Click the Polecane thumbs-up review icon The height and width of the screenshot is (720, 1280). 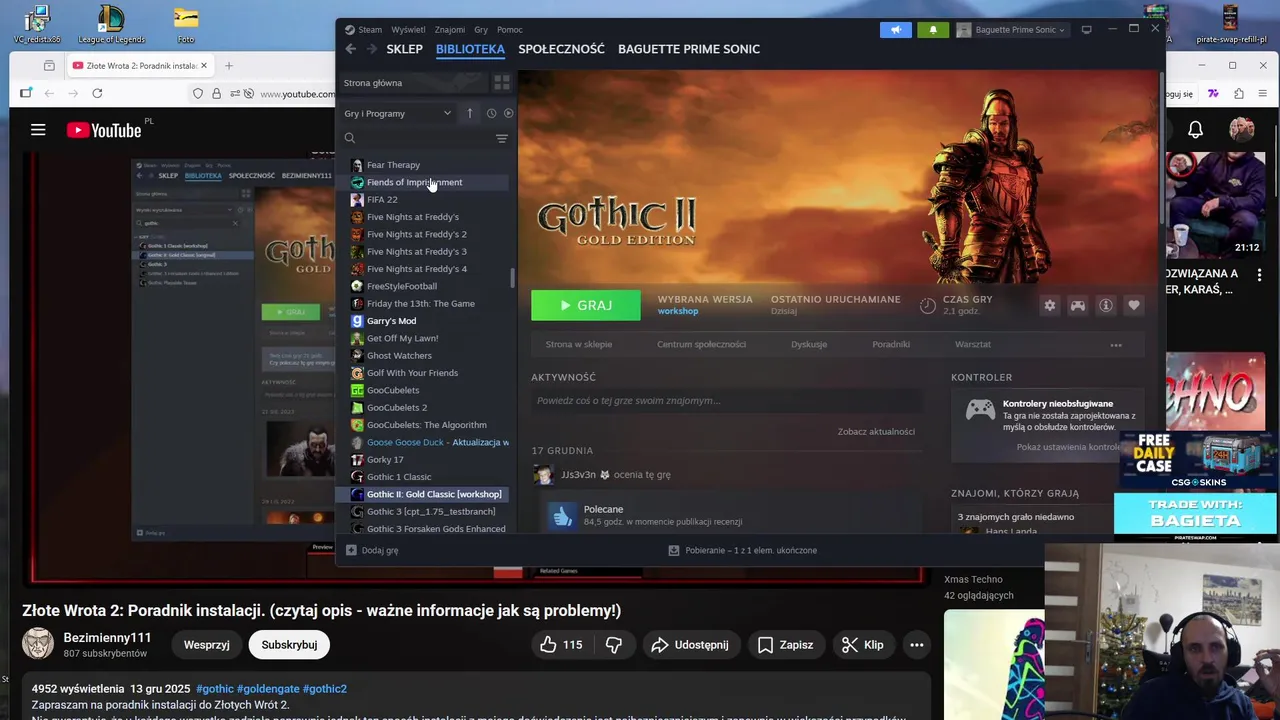click(562, 515)
